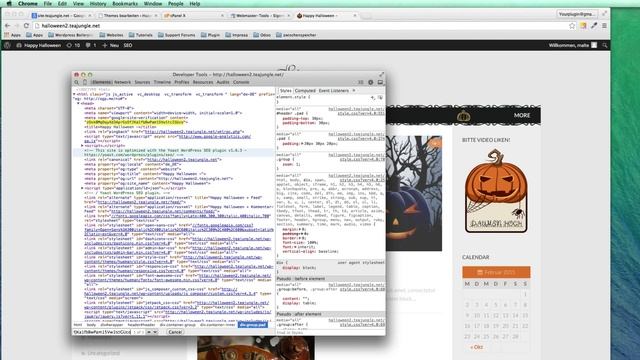
Task: Open the Console panel
Action: coord(241,82)
